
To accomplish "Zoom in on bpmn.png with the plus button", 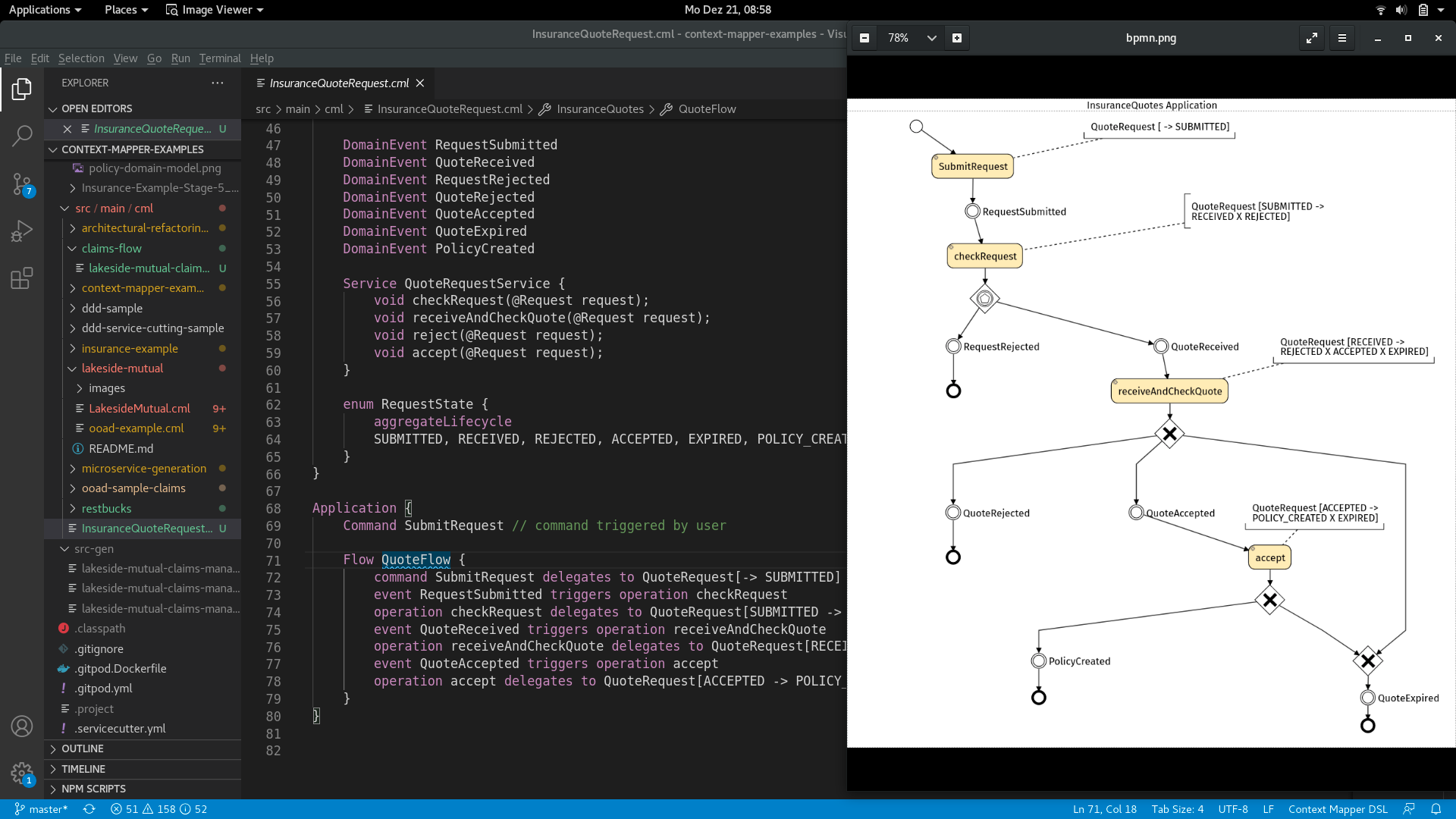I will [955, 37].
